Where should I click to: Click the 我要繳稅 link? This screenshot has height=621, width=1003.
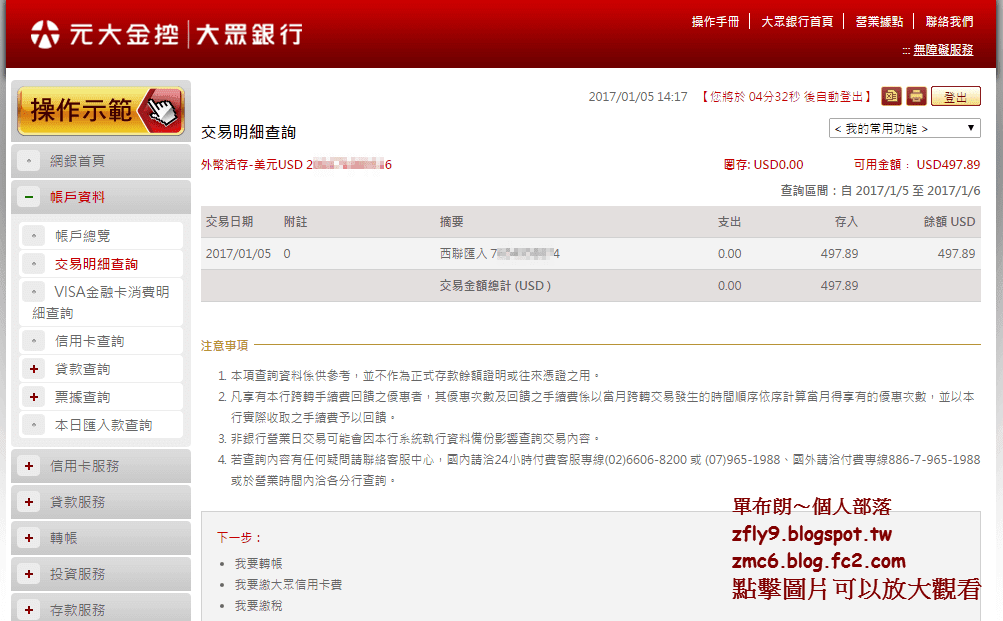258,606
